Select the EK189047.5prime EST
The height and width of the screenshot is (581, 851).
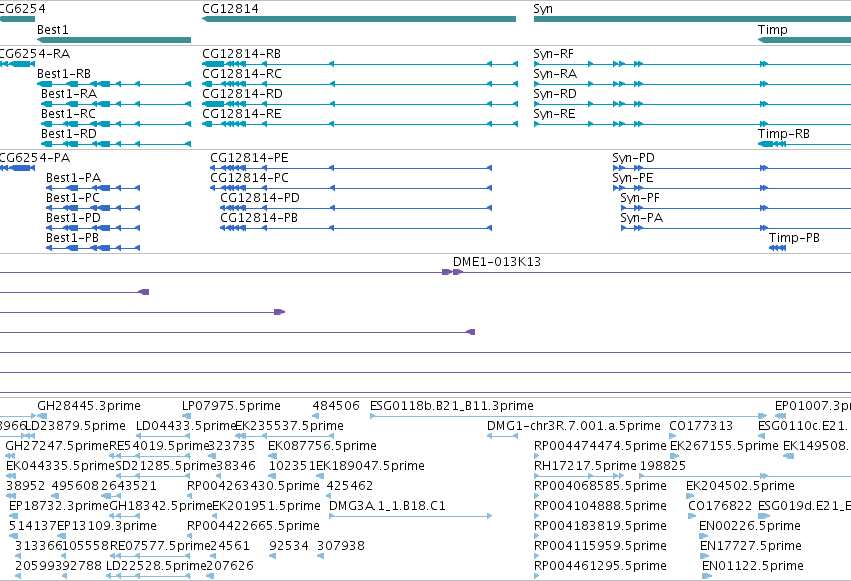[320, 476]
